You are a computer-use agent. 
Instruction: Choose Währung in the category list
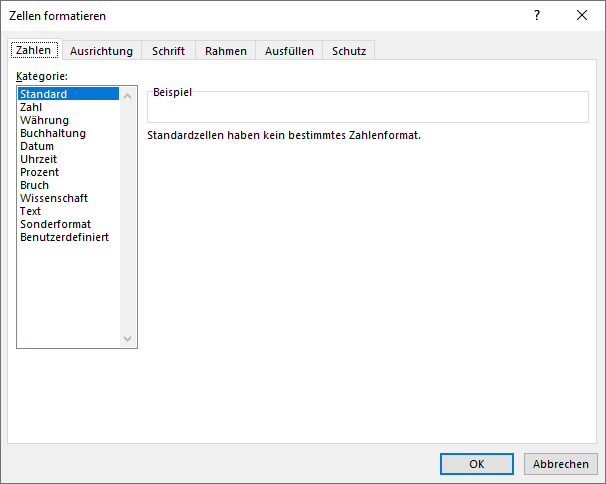[68, 120]
